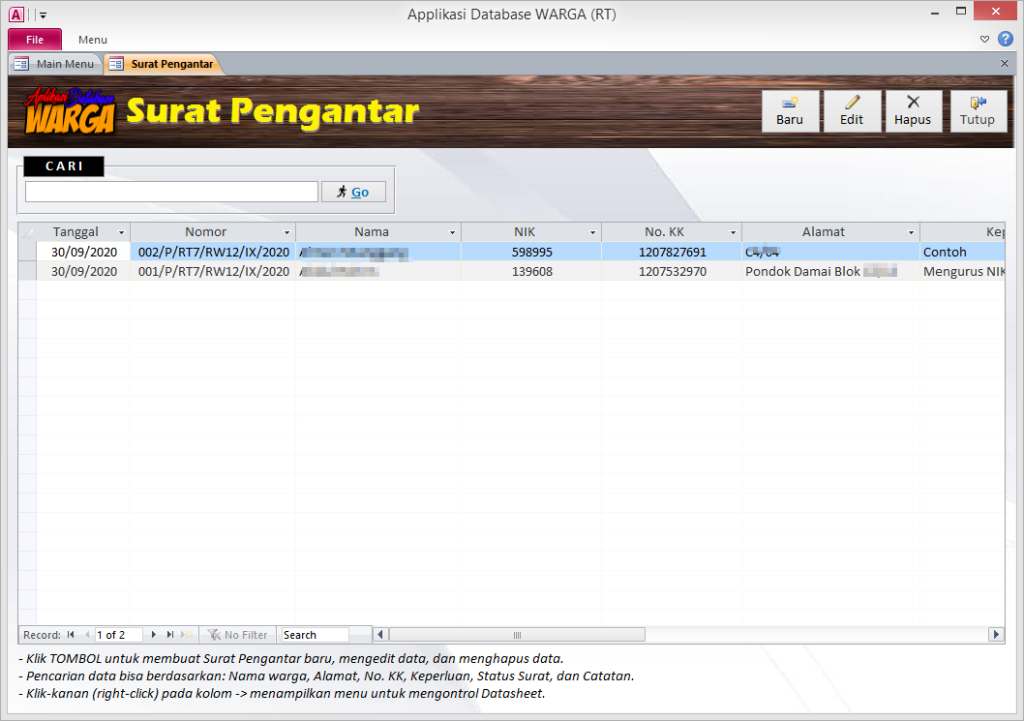1024x721 pixels.
Task: Switch to the Main Menu tab
Action: (x=55, y=64)
